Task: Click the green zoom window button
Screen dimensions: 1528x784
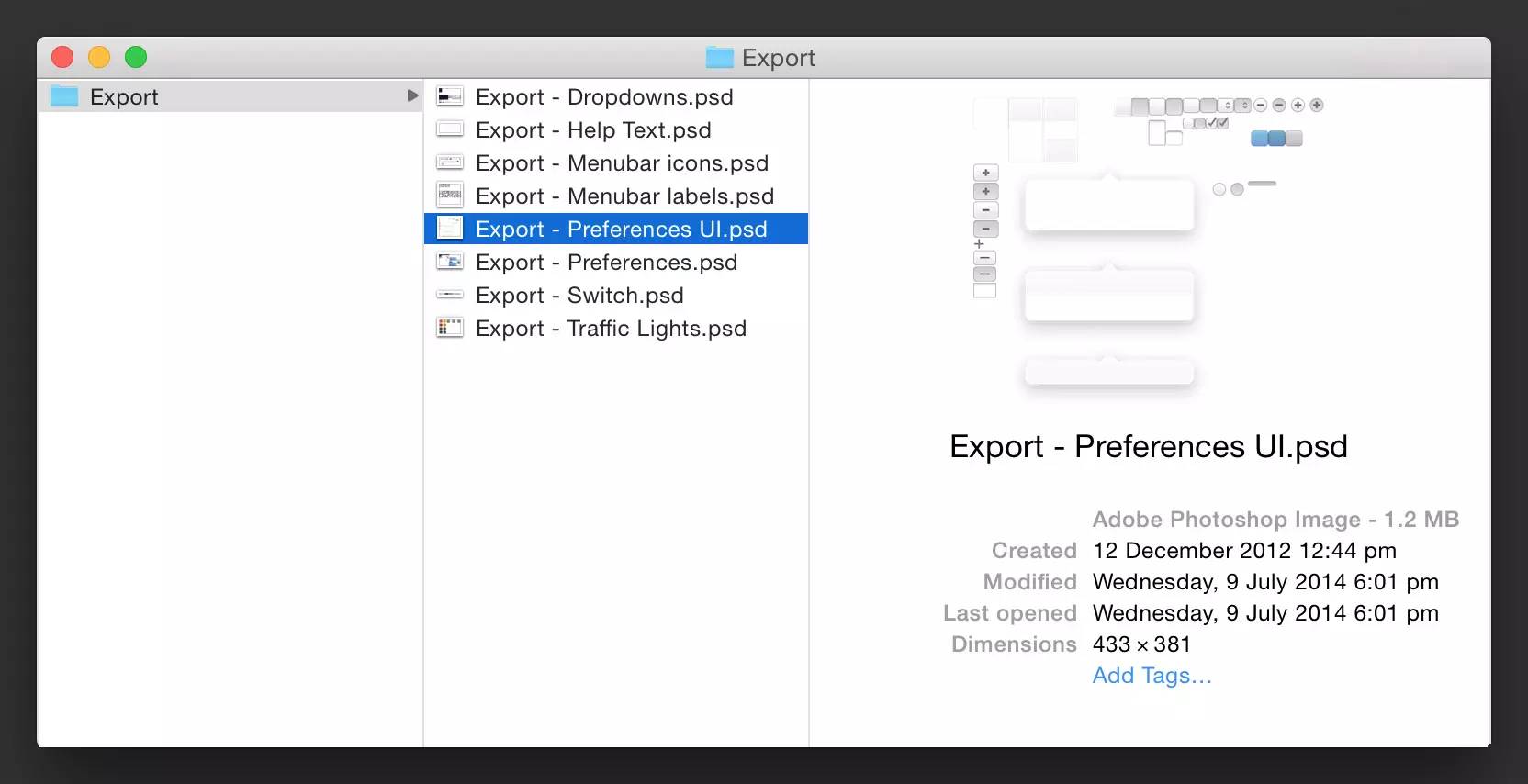Action: tap(136, 58)
